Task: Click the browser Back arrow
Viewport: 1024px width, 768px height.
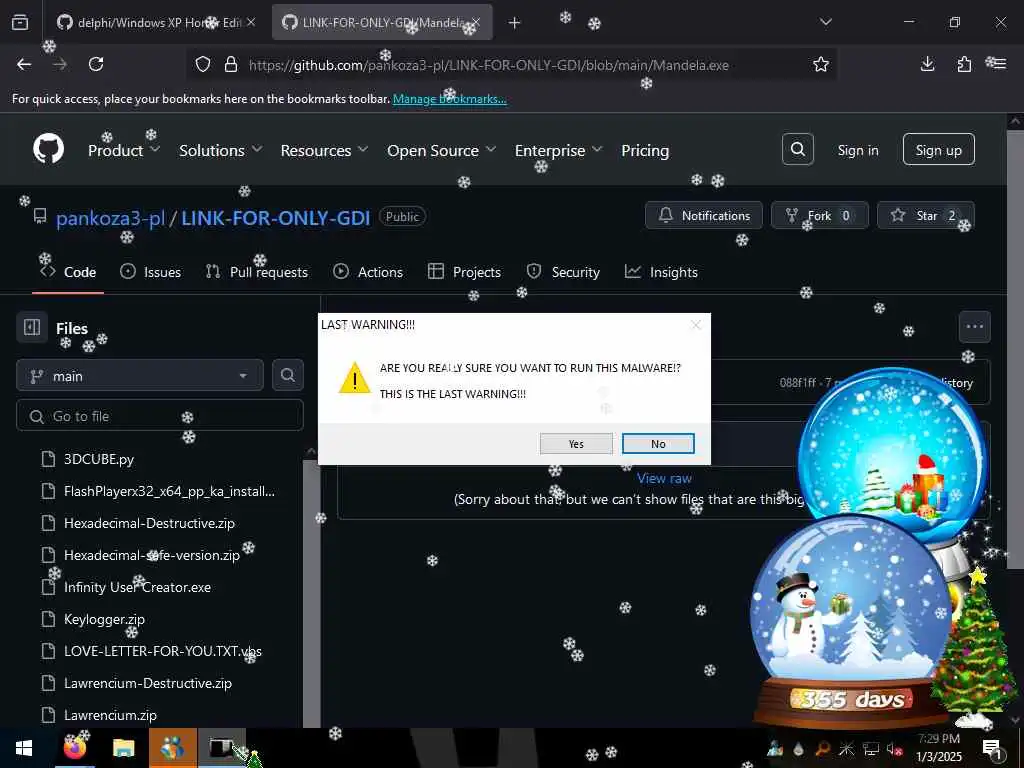Action: [x=24, y=64]
